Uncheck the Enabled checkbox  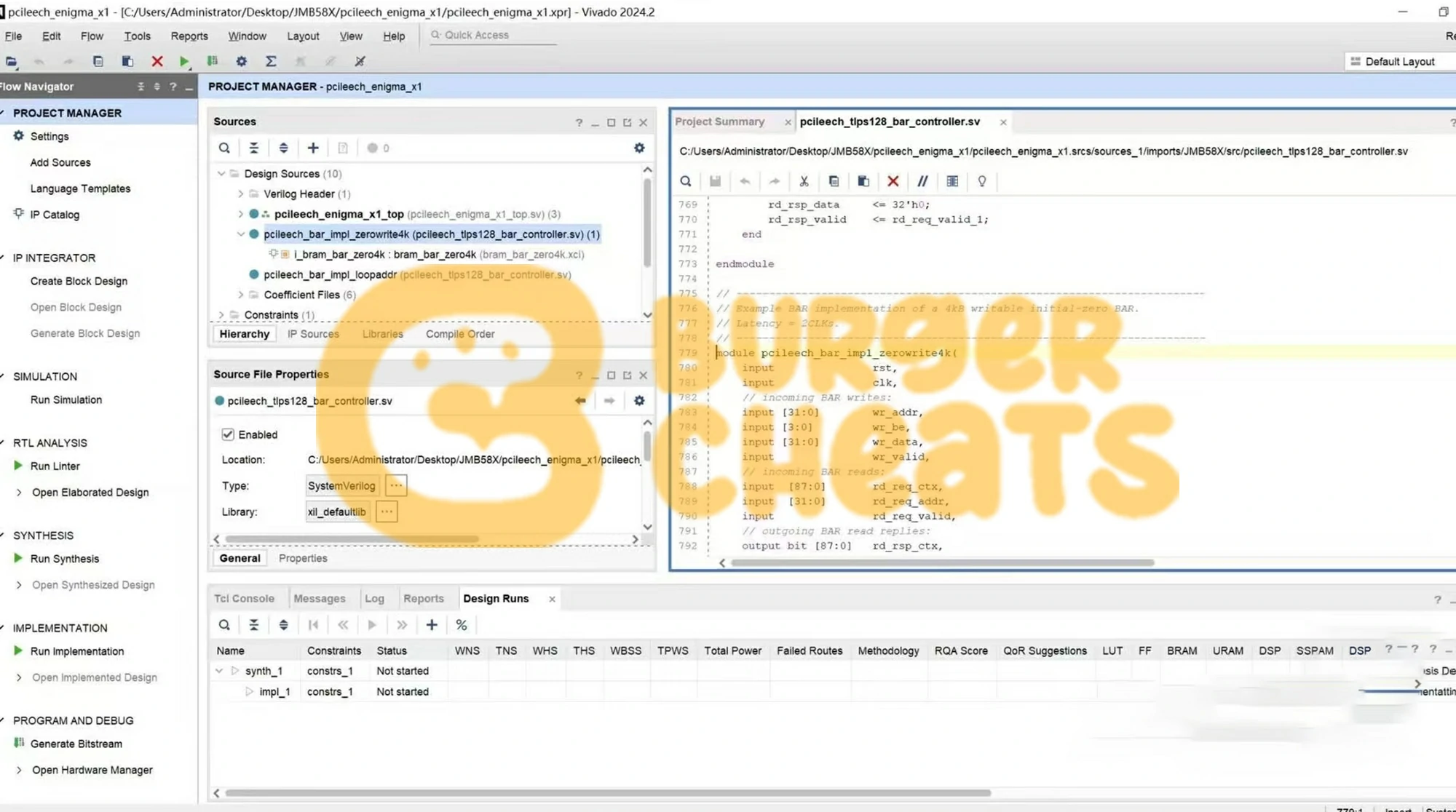(x=228, y=434)
